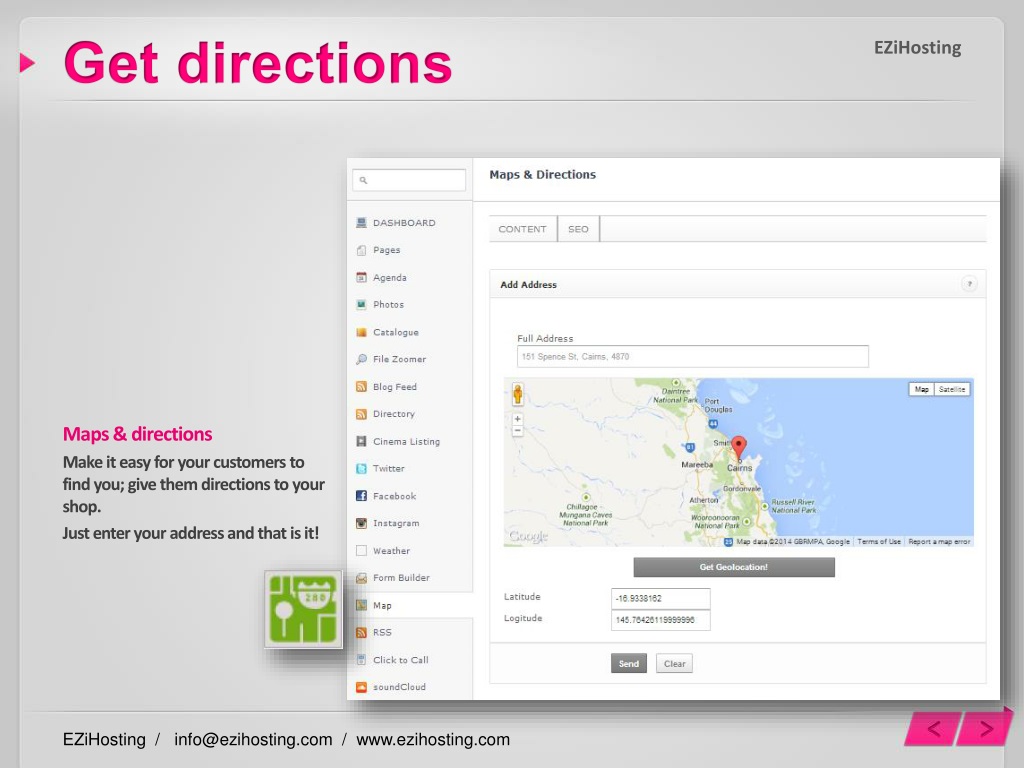Open Dashboard from sidebar menu
The image size is (1024, 768).
[x=404, y=223]
